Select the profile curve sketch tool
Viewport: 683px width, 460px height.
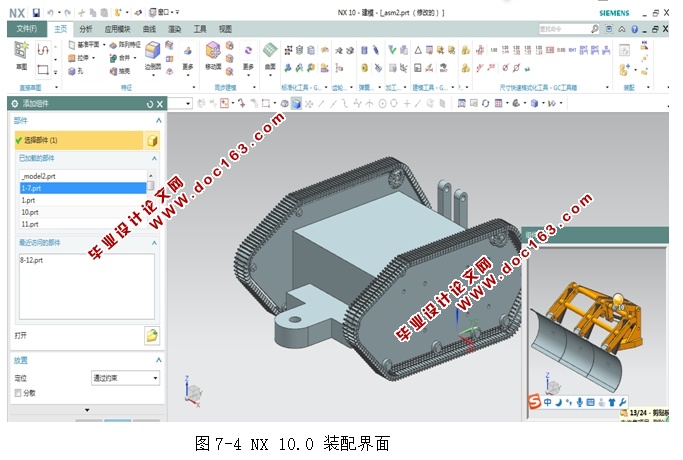(43, 49)
